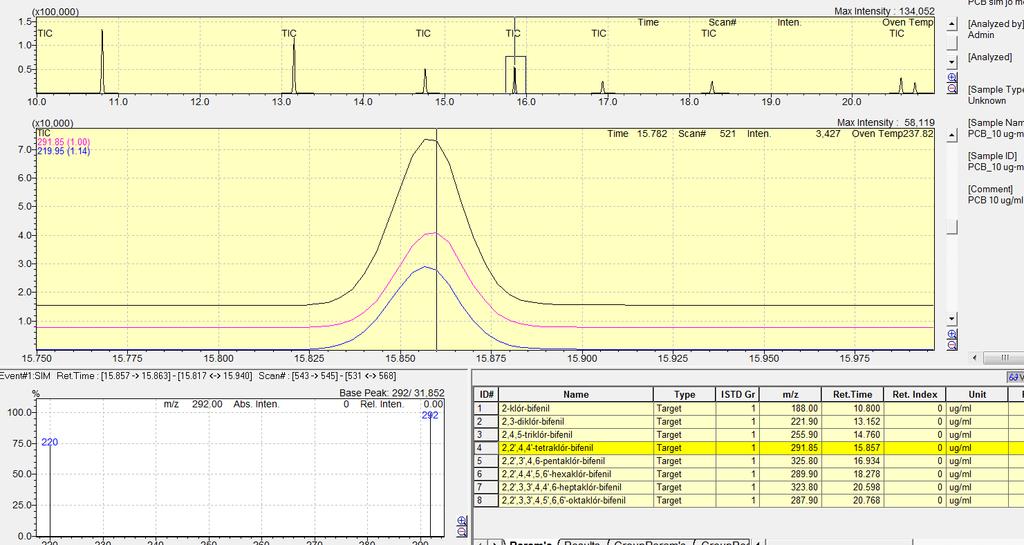Click the 63 icon above the compound table
1024x545 pixels.
click(x=1014, y=377)
